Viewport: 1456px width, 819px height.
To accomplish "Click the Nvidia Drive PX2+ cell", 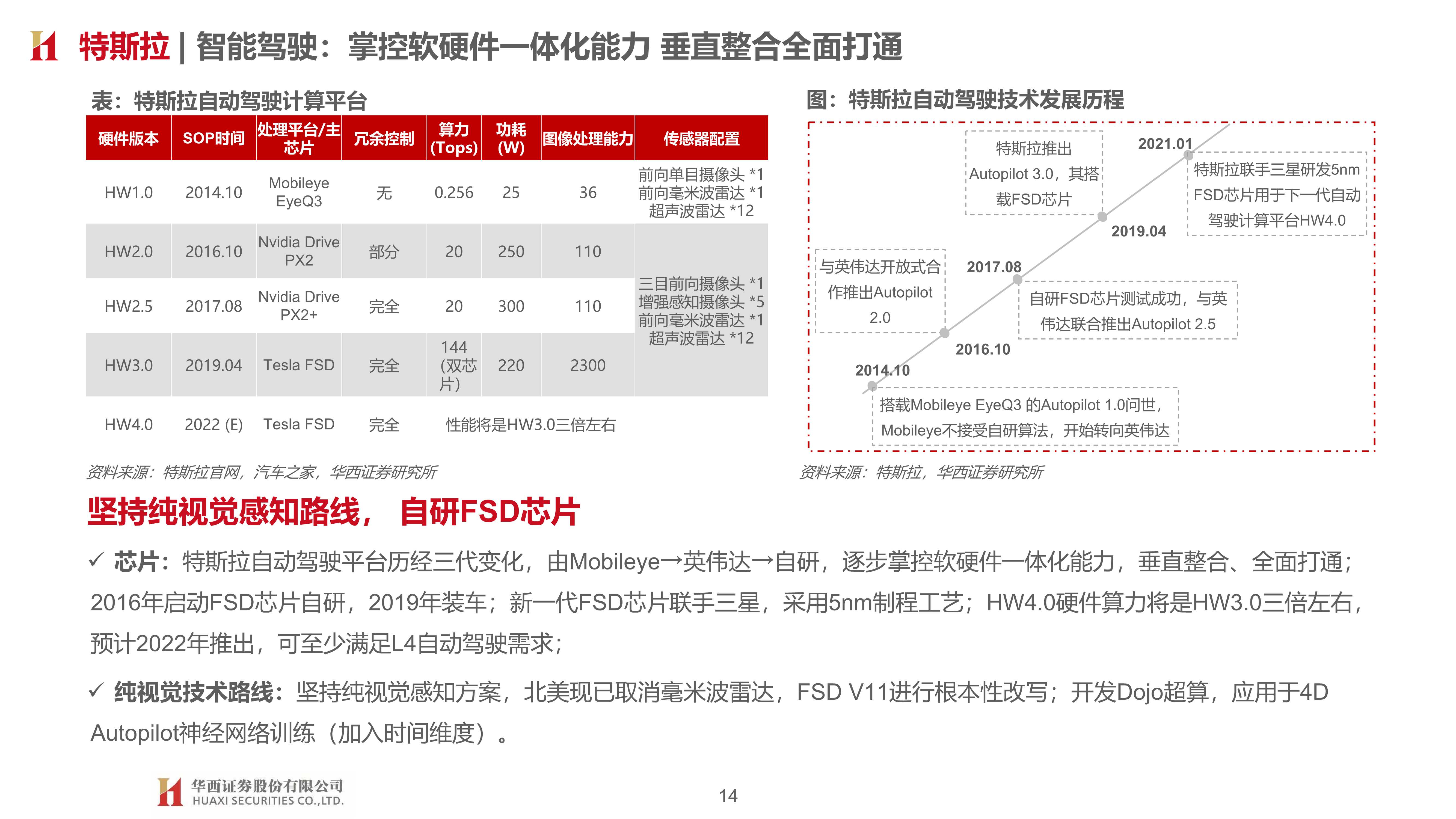I will [299, 306].
